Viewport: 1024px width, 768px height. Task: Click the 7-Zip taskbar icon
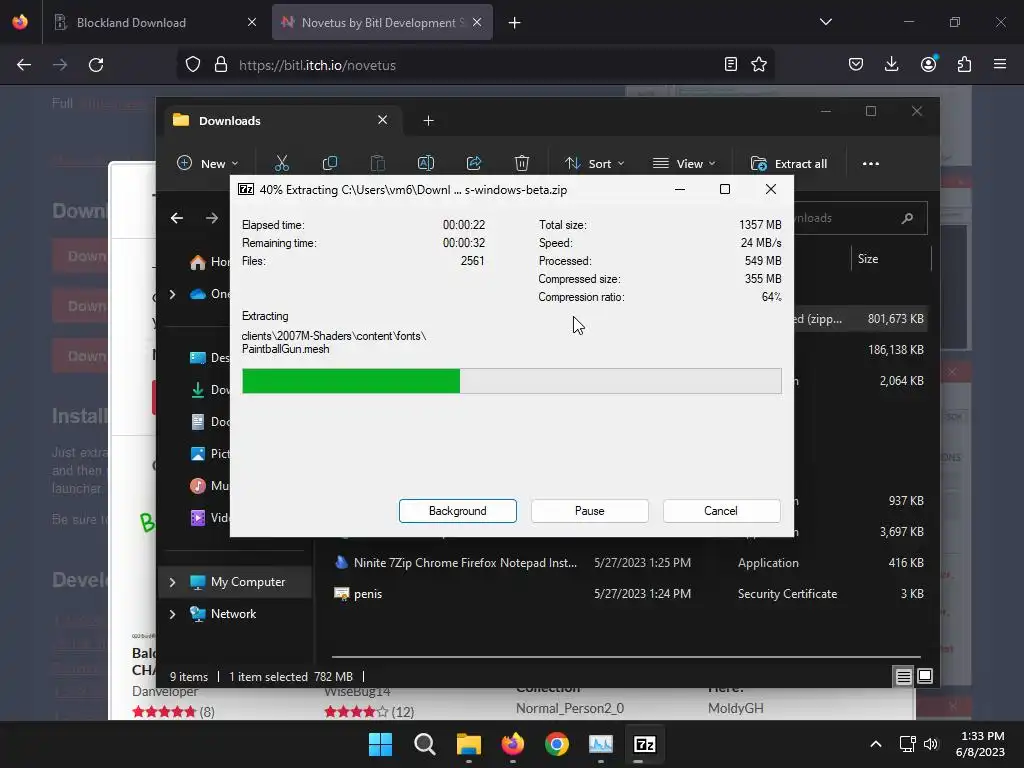pos(645,744)
